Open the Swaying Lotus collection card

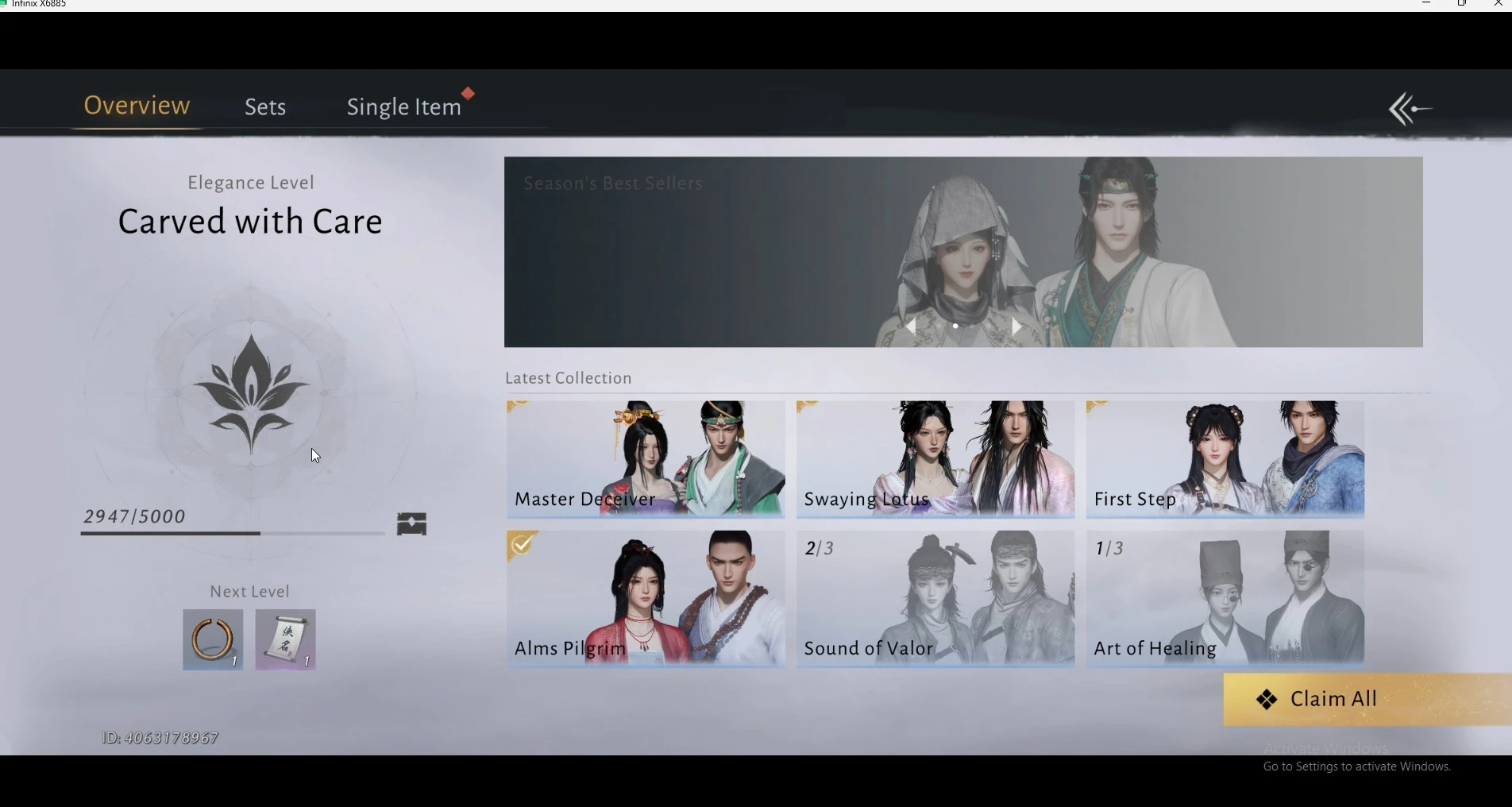tap(935, 459)
